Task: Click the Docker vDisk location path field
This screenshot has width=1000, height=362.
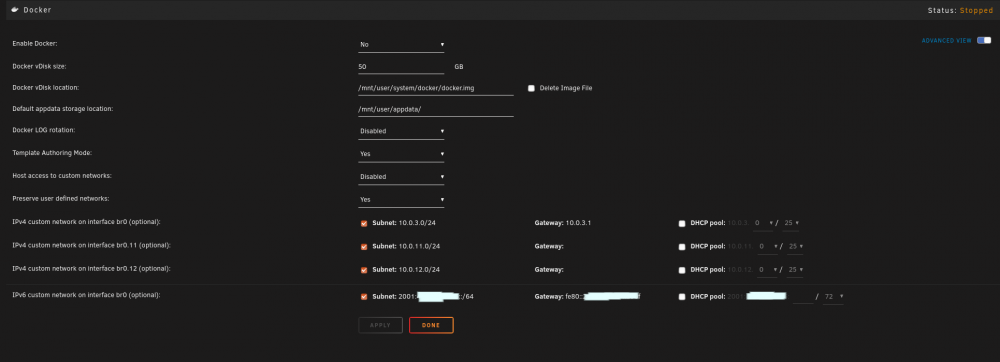Action: [436, 88]
